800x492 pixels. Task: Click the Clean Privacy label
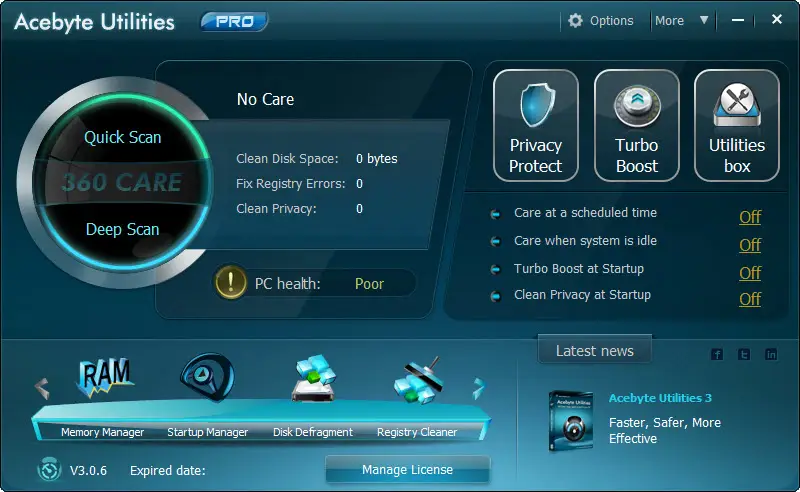click(x=277, y=209)
